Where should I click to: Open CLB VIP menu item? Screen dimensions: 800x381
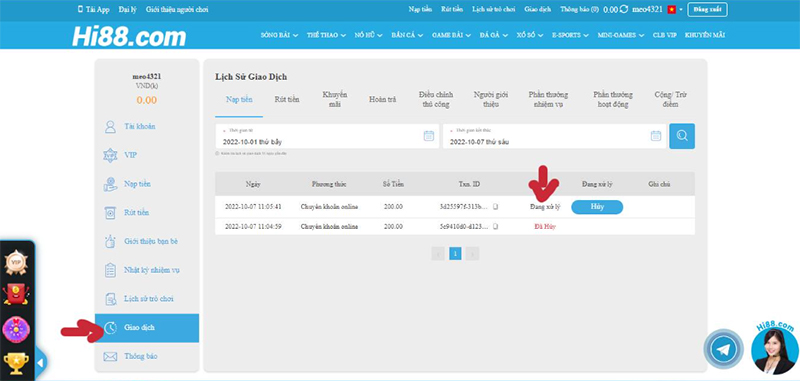[x=664, y=35]
